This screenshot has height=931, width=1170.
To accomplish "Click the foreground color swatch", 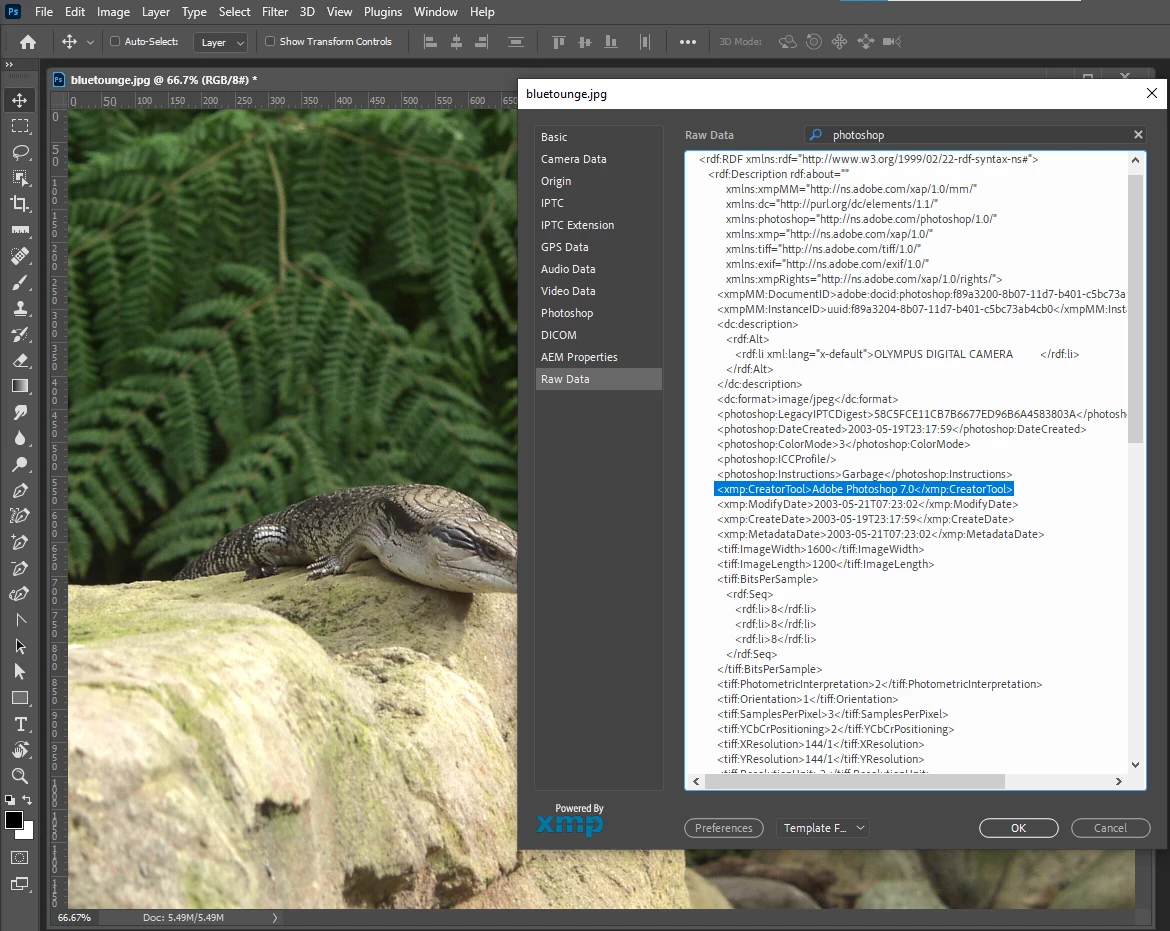I will coord(13,820).
